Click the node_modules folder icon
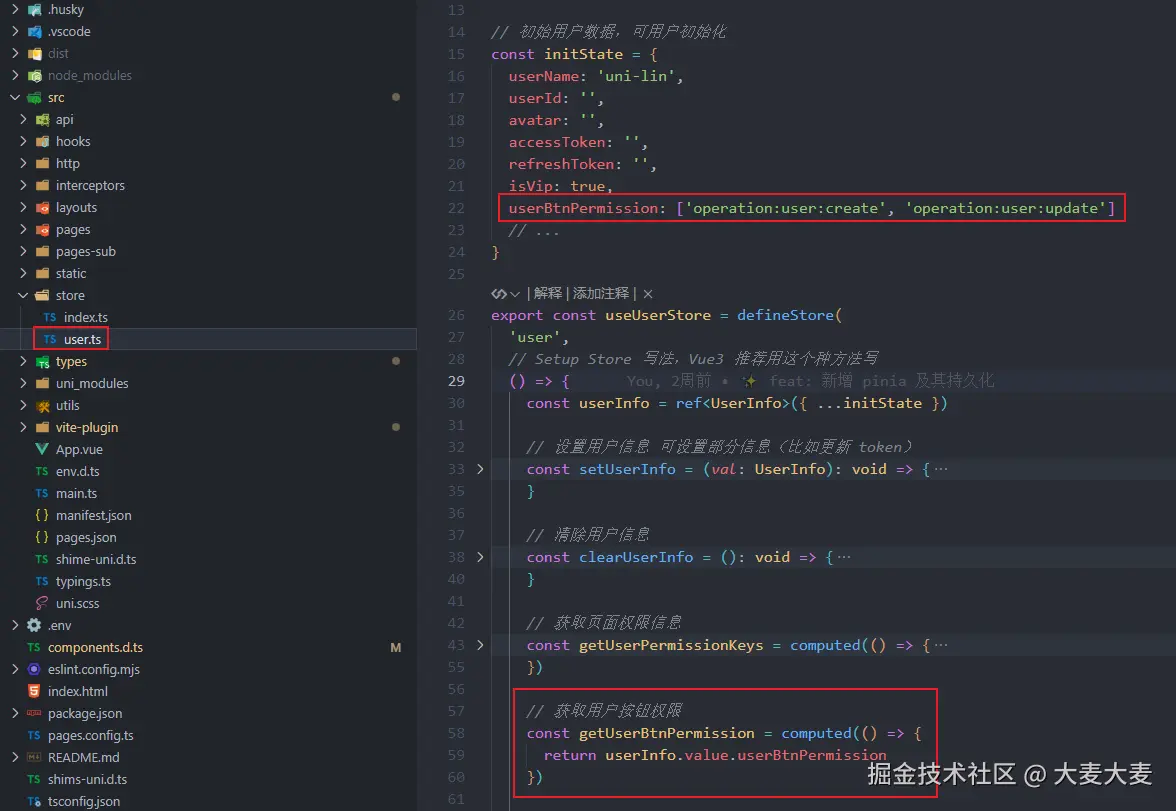The image size is (1176, 811). (x=34, y=76)
